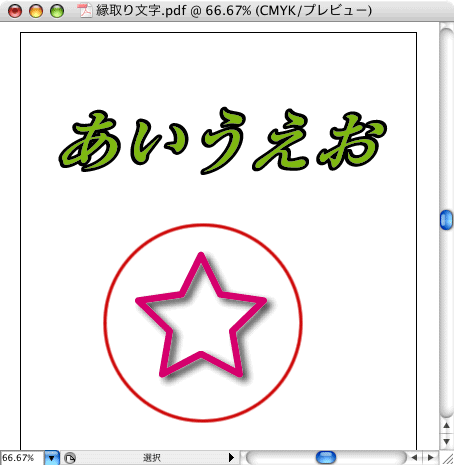Click the scroll down arrow
This screenshot has height=465, width=454.
tap(446, 441)
